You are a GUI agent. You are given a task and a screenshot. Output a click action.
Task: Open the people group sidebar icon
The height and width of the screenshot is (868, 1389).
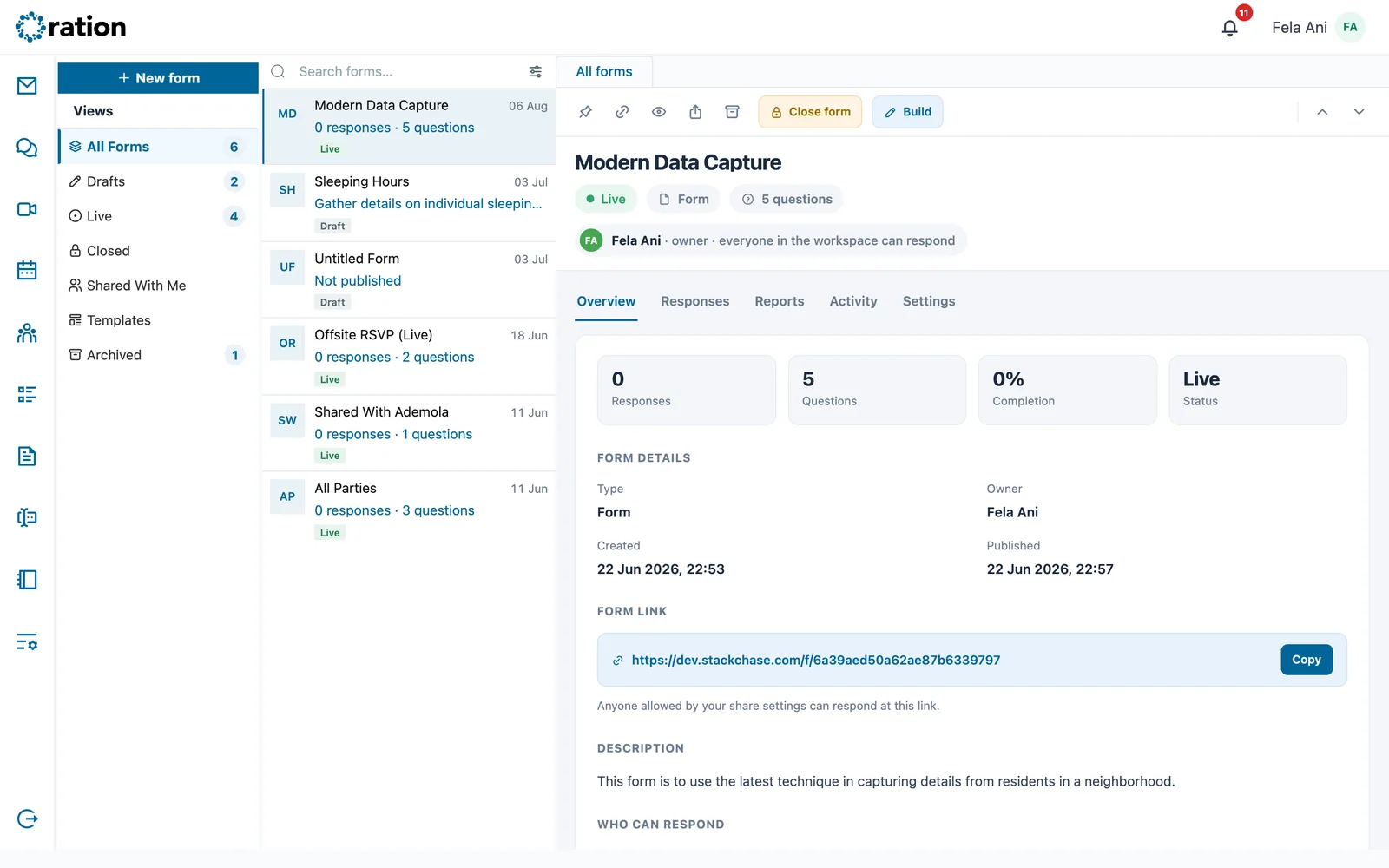(27, 332)
